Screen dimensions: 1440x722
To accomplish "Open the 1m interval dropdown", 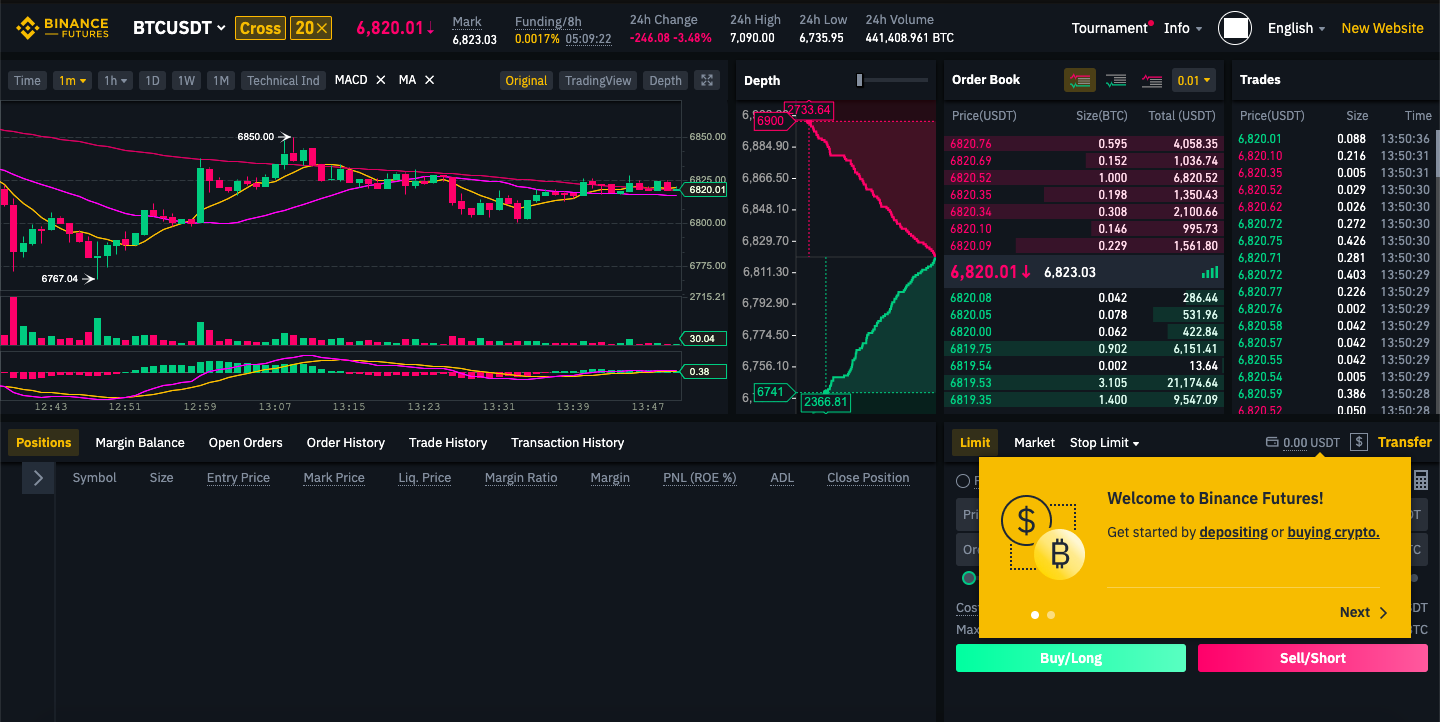I will click(x=73, y=80).
